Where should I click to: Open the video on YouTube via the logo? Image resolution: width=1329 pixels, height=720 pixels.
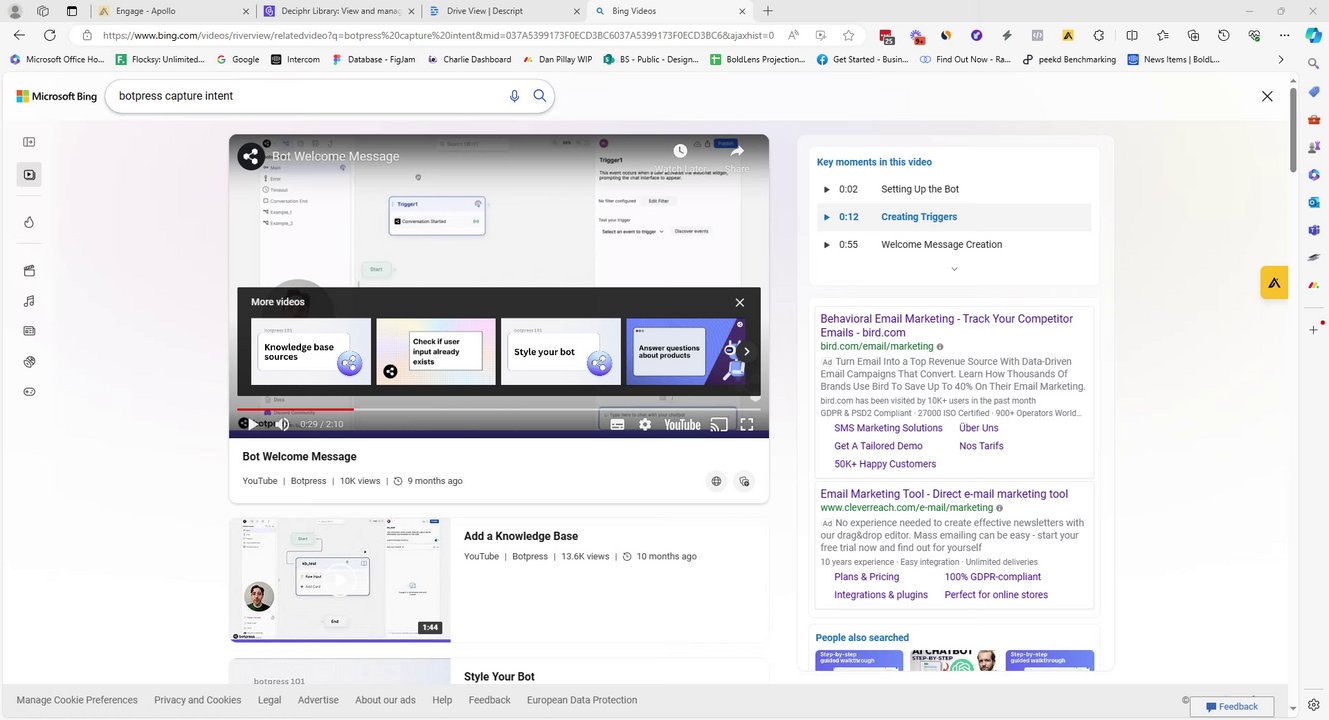682,424
